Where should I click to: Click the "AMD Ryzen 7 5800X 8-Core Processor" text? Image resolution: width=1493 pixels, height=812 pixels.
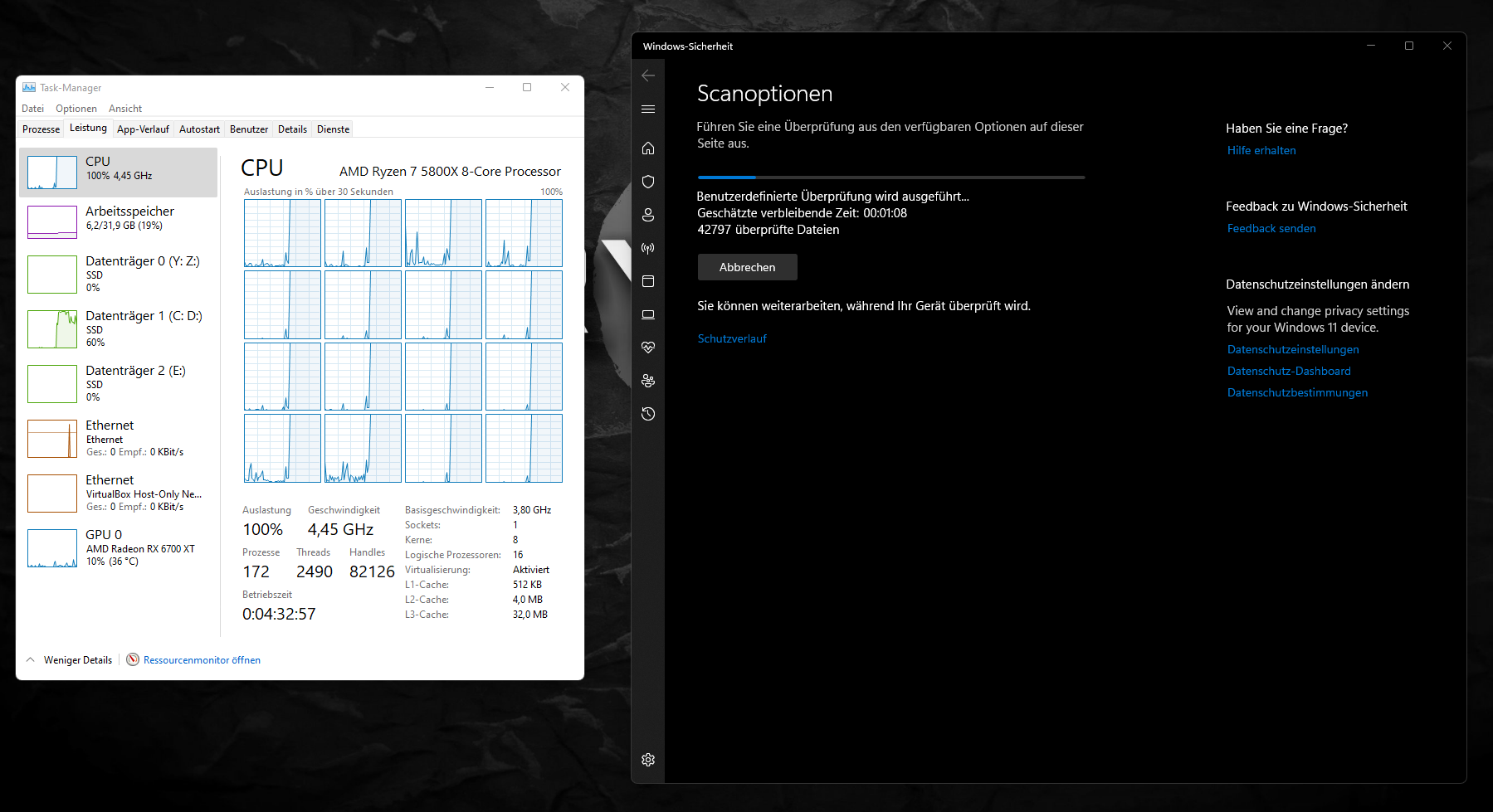pos(450,171)
